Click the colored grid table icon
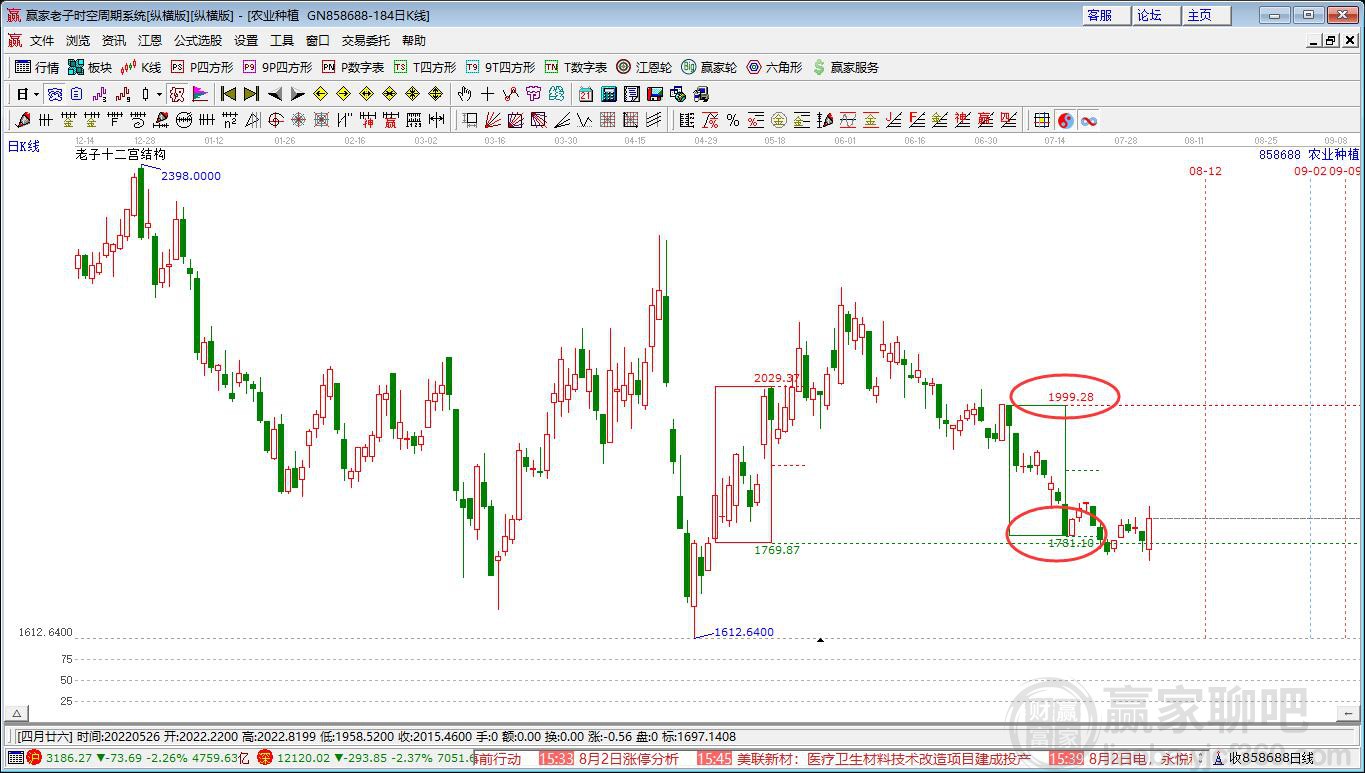The width and height of the screenshot is (1365, 773). tap(1042, 120)
